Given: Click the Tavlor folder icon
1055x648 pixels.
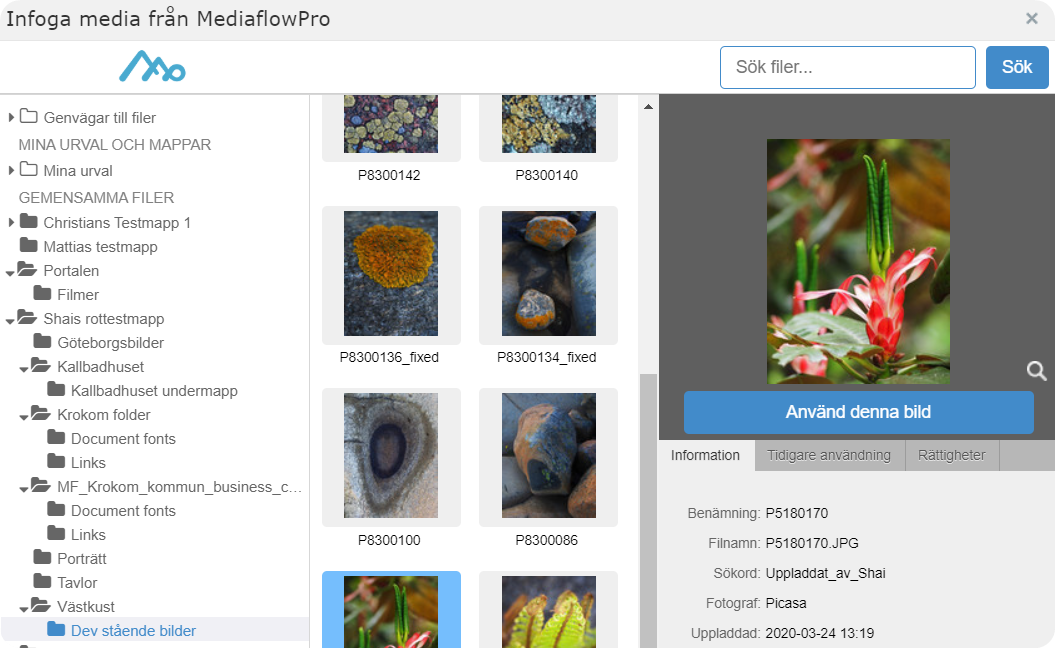Looking at the screenshot, I should (42, 581).
